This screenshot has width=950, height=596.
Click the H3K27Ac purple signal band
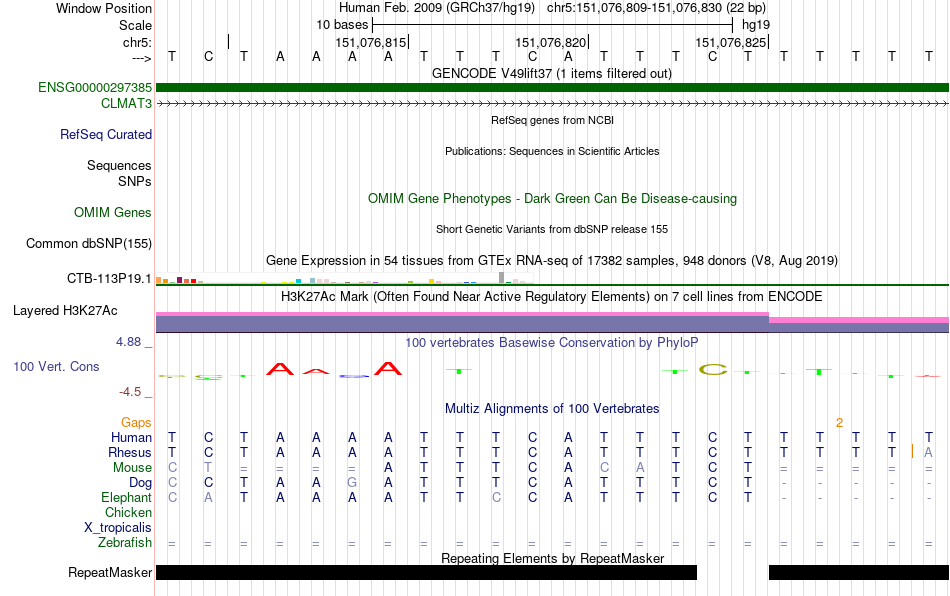(x=552, y=324)
